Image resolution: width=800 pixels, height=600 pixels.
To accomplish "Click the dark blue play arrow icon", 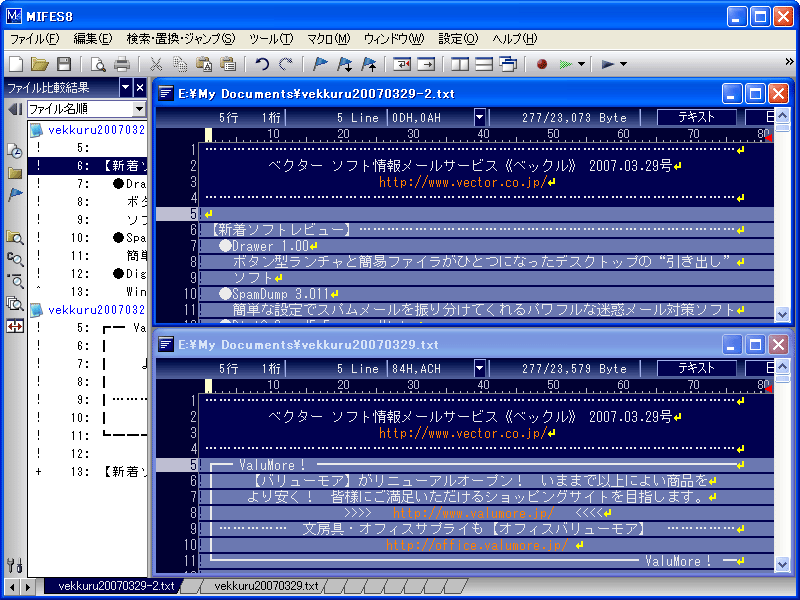I will point(607,64).
